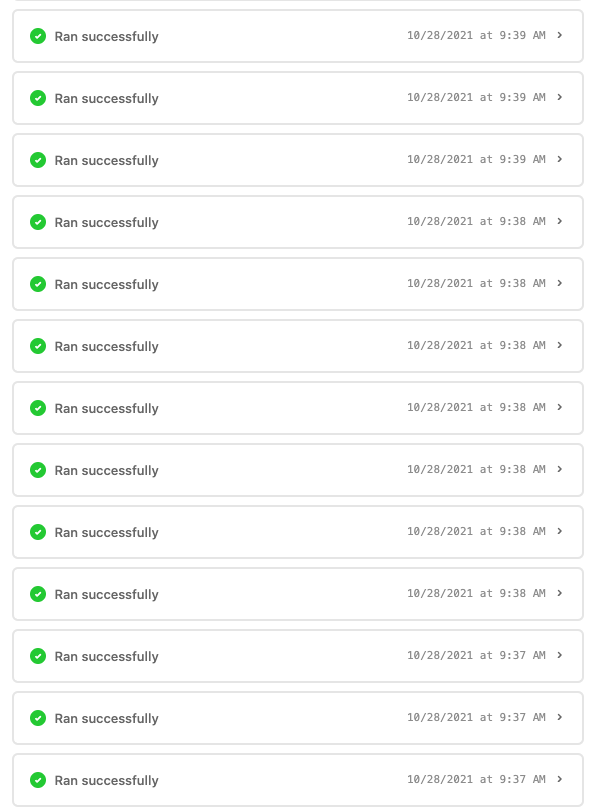591x811 pixels.
Task: Expand chevron of the last 9:38 AM run
Action: tap(559, 593)
